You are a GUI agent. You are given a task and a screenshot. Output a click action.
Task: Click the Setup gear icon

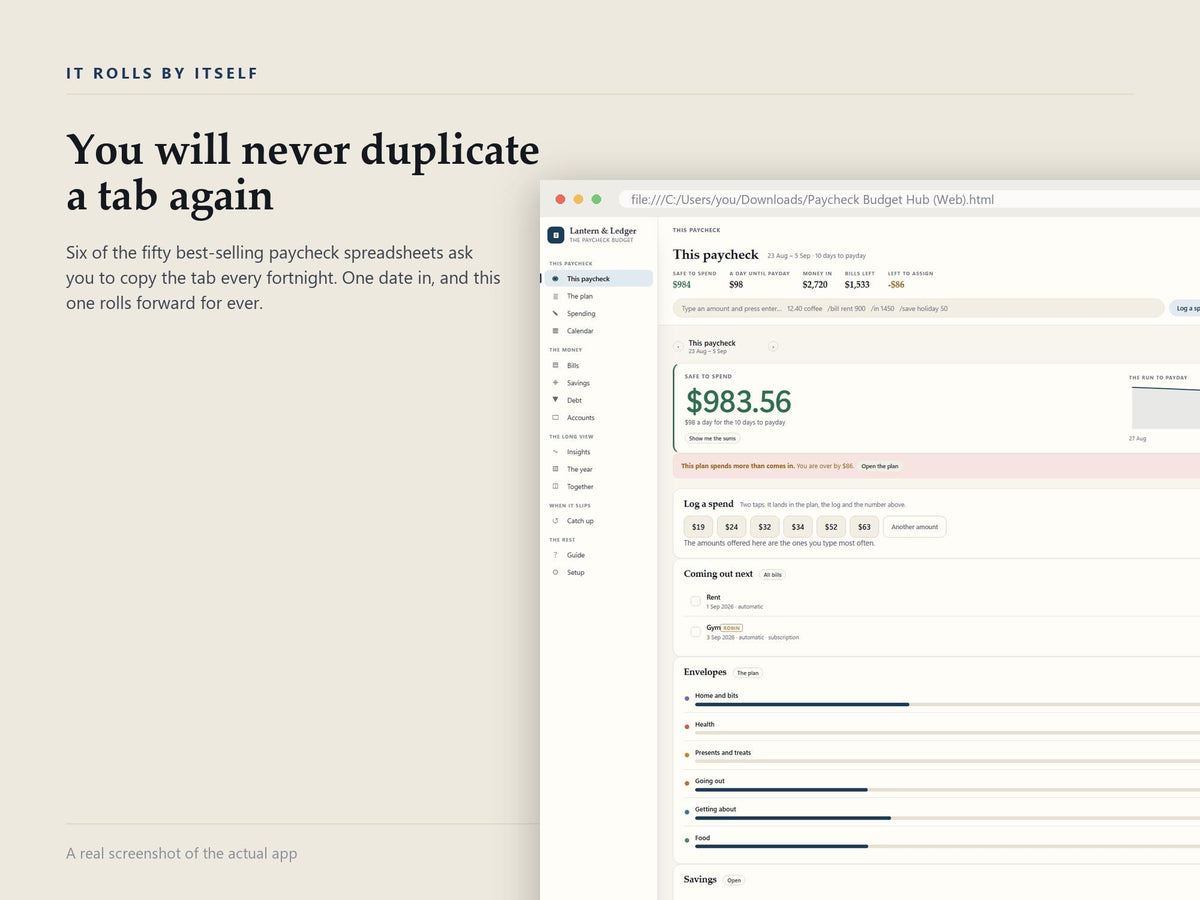[555, 572]
